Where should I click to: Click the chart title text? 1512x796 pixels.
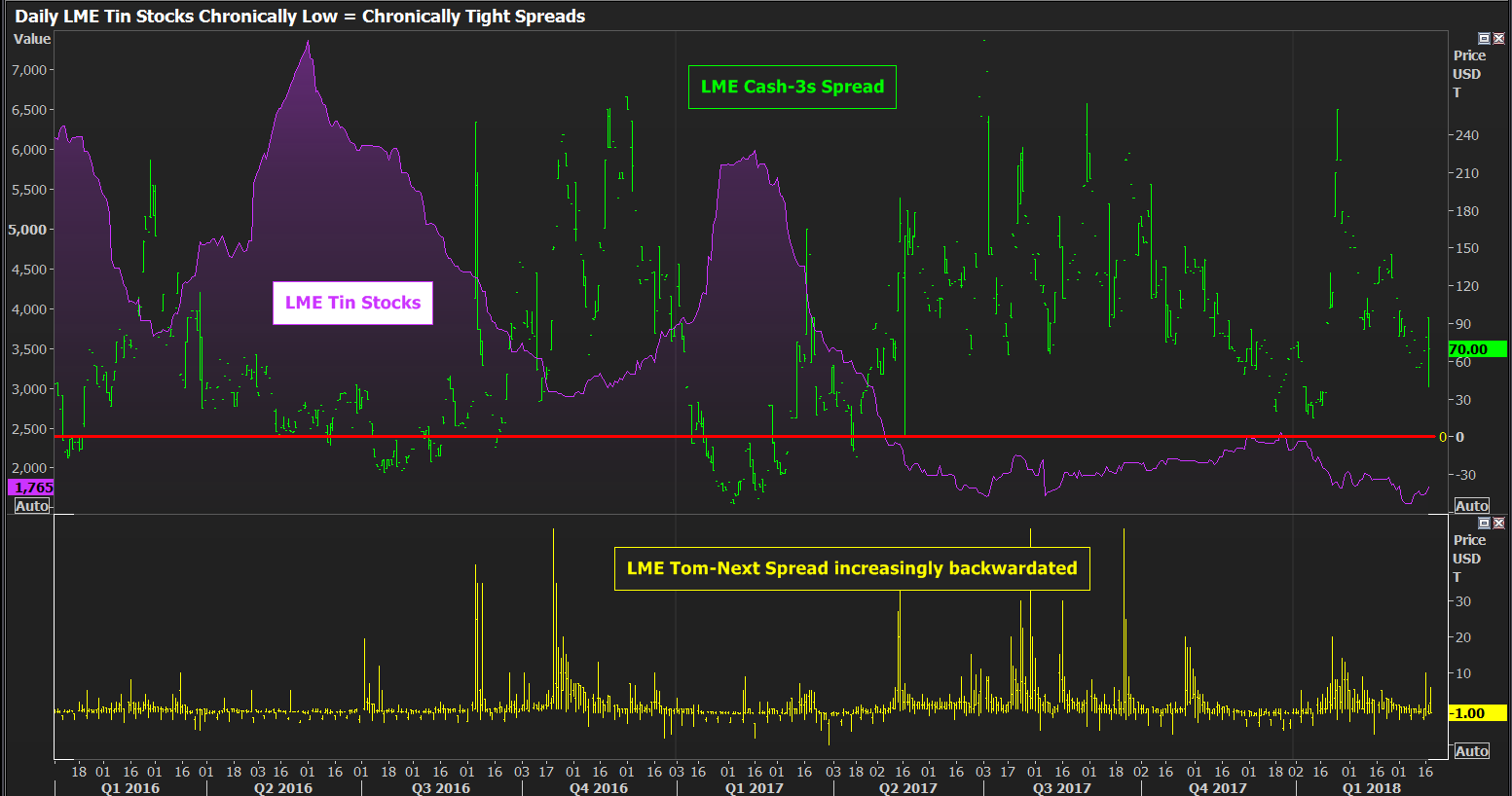300,17
